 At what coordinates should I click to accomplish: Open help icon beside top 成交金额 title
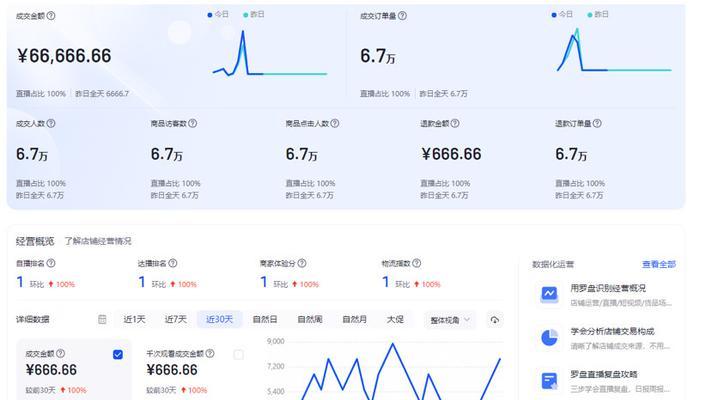coord(51,16)
